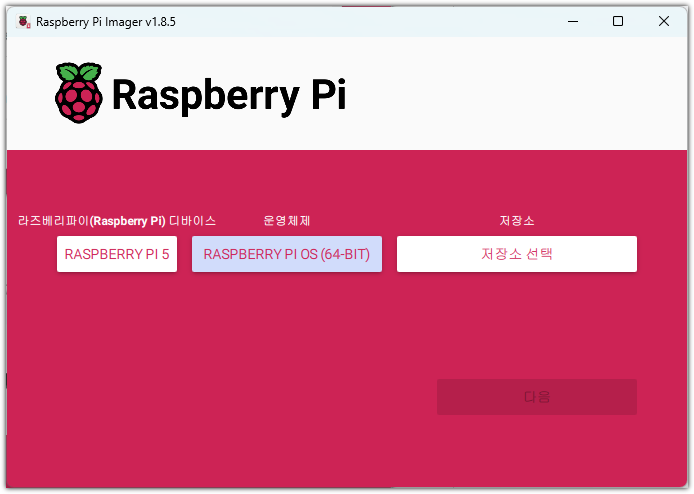Open the 저장소 선택 storage picker
The image size is (694, 494).
[x=517, y=254]
